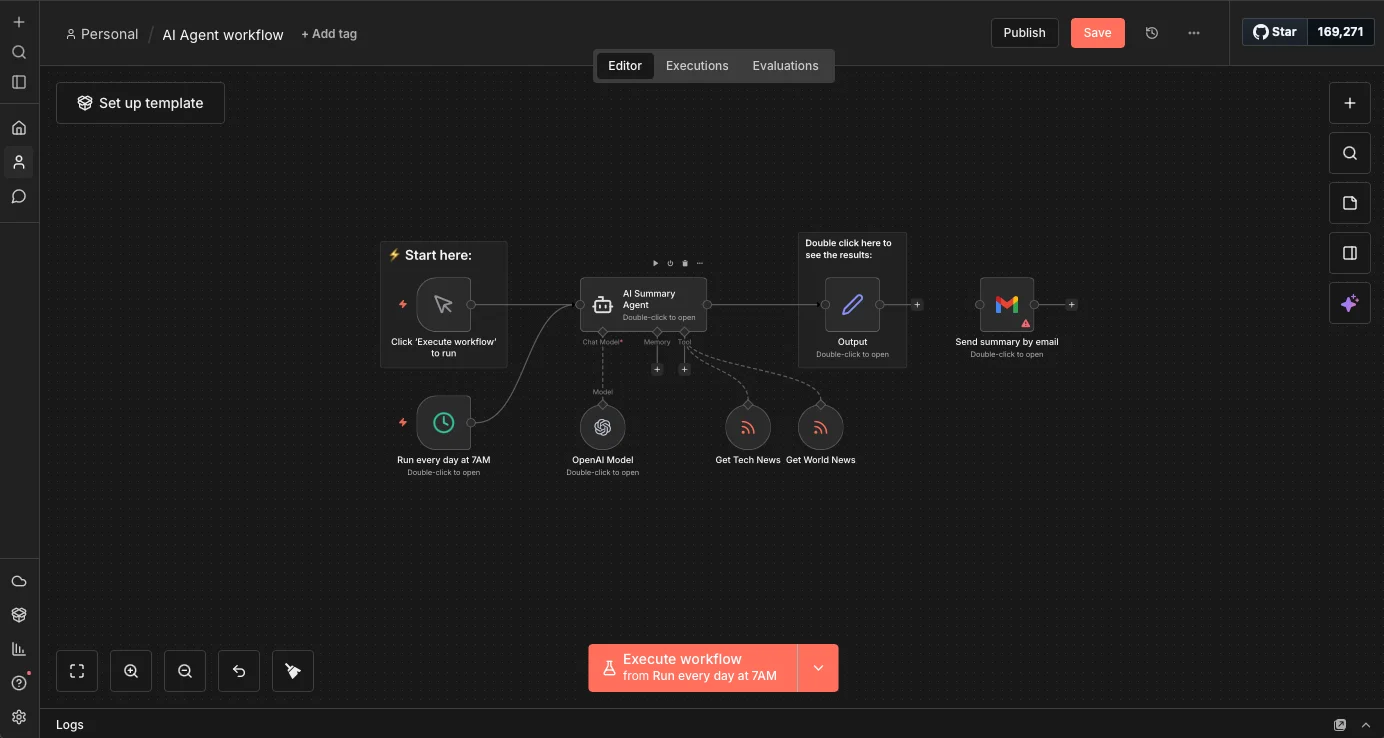Viewport: 1384px width, 738px height.
Task: Select the Gmail send summary node
Action: pos(1006,305)
